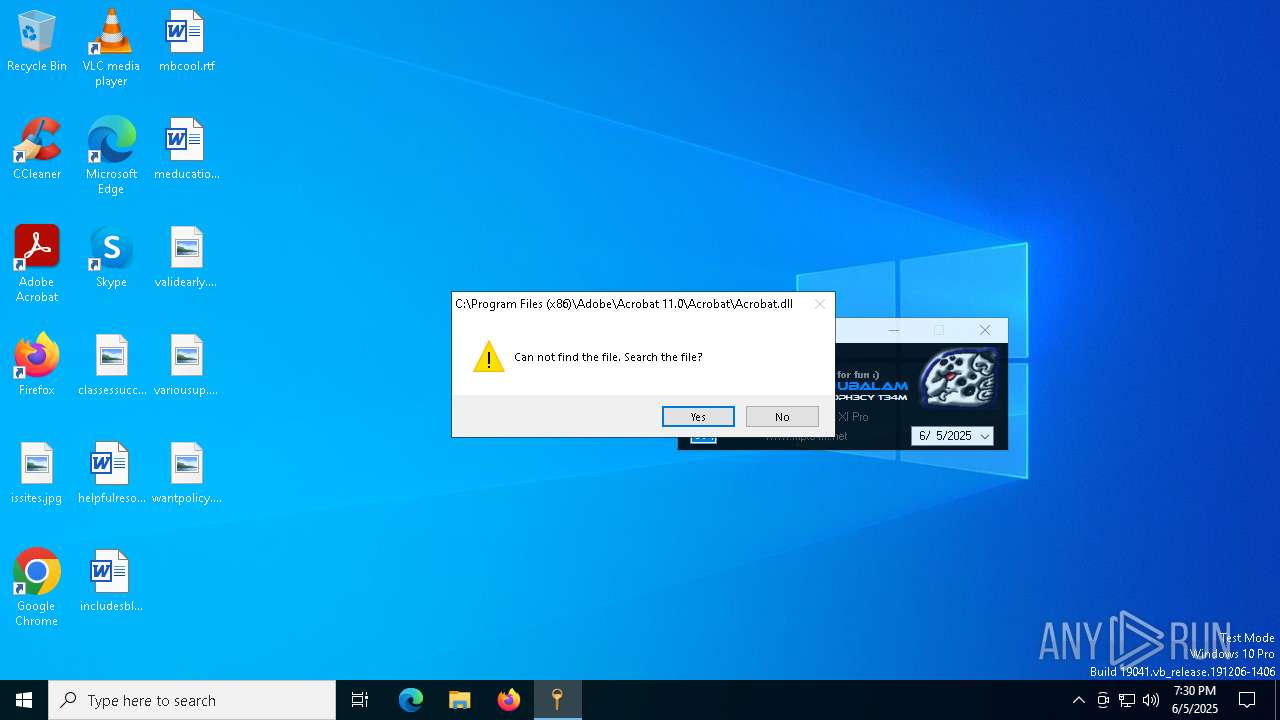Click 'Can not find the file' message

coord(608,357)
